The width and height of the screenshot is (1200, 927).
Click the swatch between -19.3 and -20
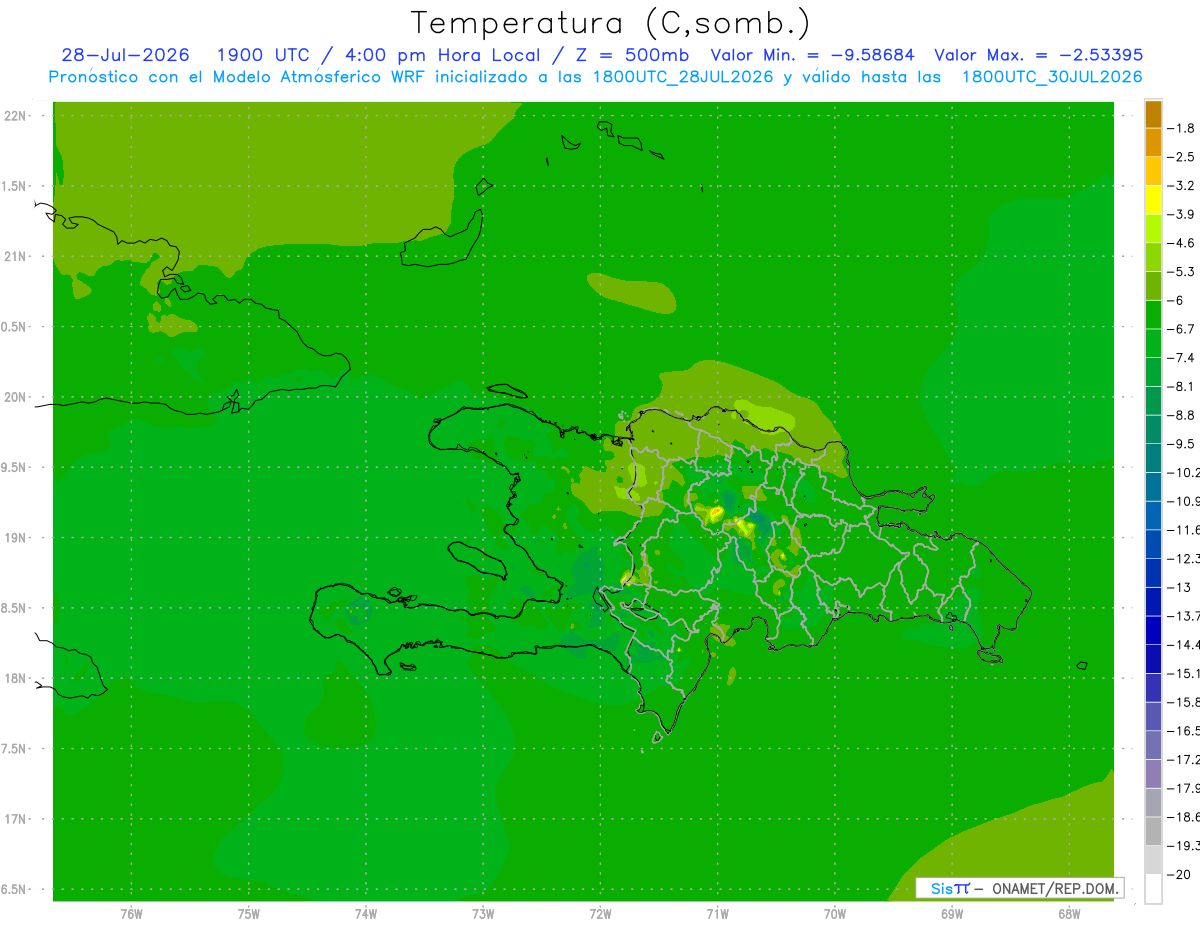[x=1153, y=860]
